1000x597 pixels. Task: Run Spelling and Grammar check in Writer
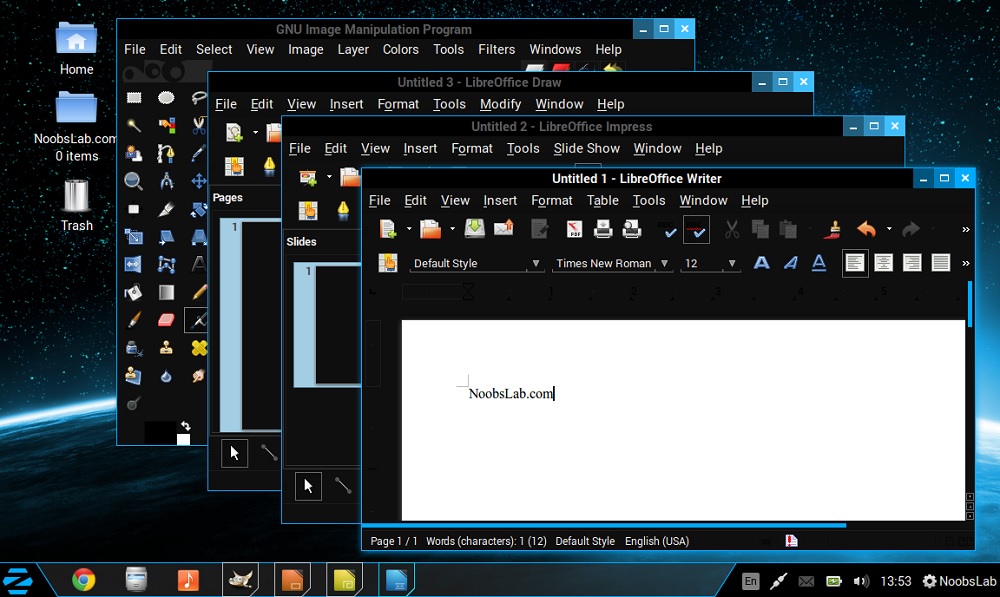(667, 229)
